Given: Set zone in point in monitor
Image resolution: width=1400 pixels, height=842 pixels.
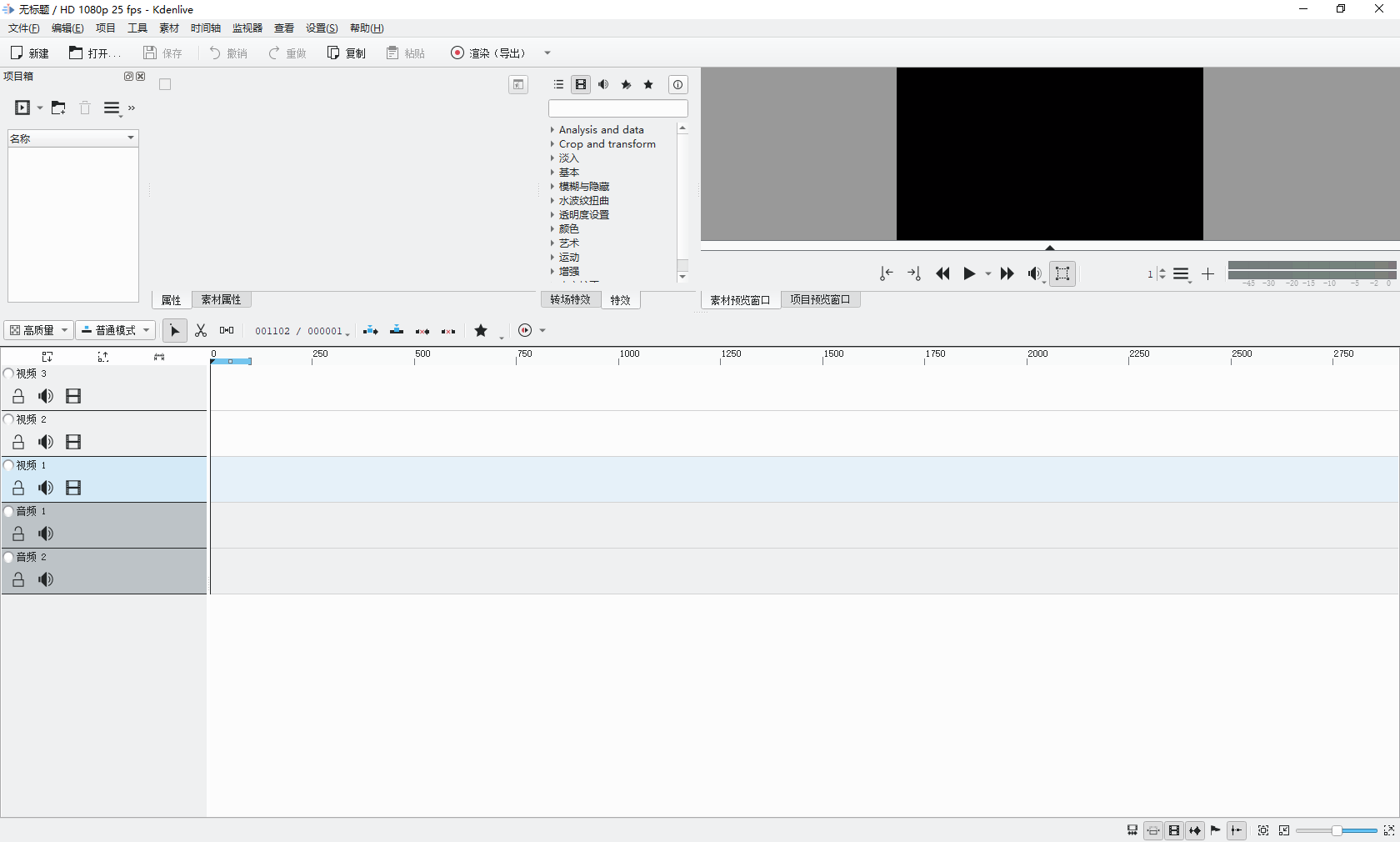Looking at the screenshot, I should pos(887,273).
